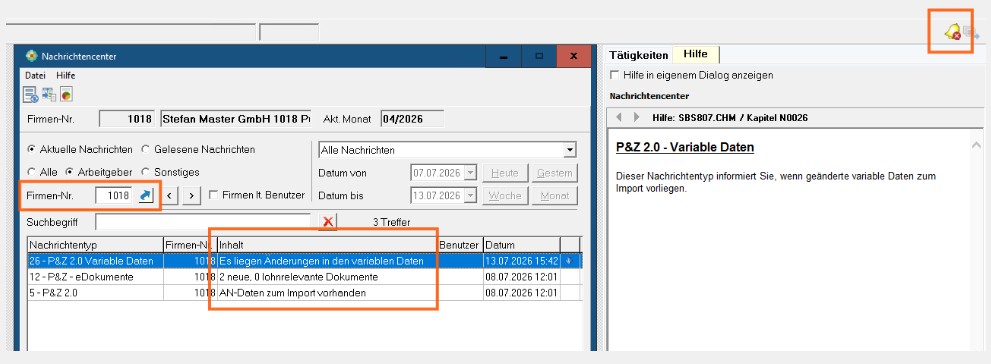The width and height of the screenshot is (991, 364).
Task: Click the date cell 13.07.2026 15:42
Action: [x=521, y=260]
